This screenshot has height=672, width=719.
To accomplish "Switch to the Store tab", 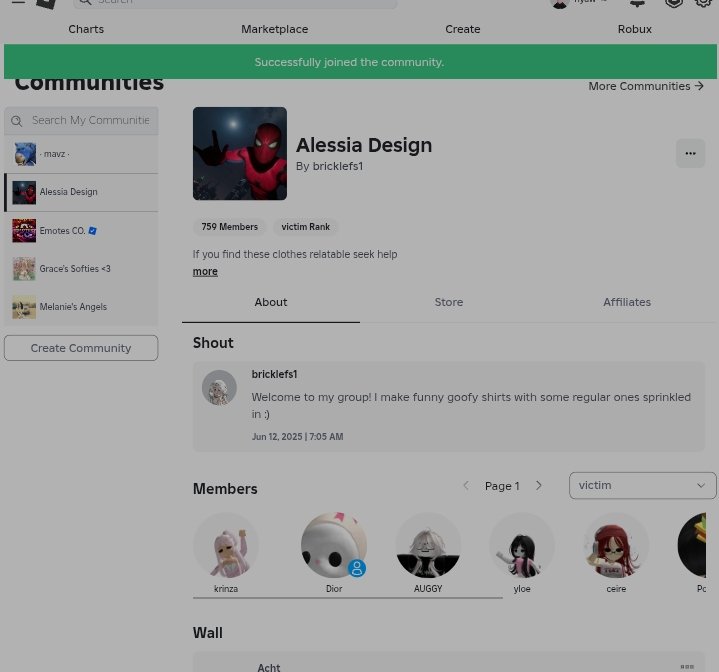I will click(x=448, y=303).
